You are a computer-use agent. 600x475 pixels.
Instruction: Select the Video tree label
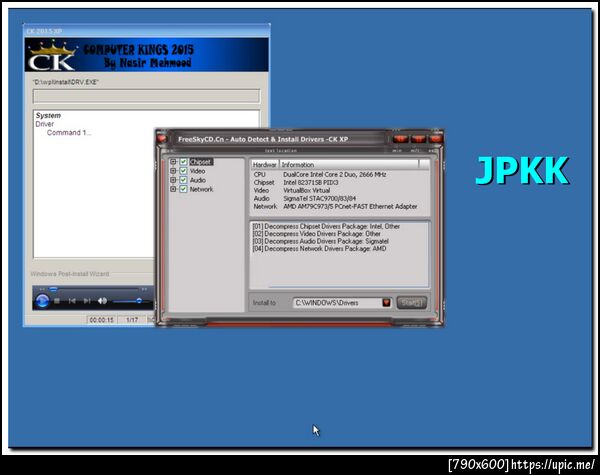[x=197, y=171]
